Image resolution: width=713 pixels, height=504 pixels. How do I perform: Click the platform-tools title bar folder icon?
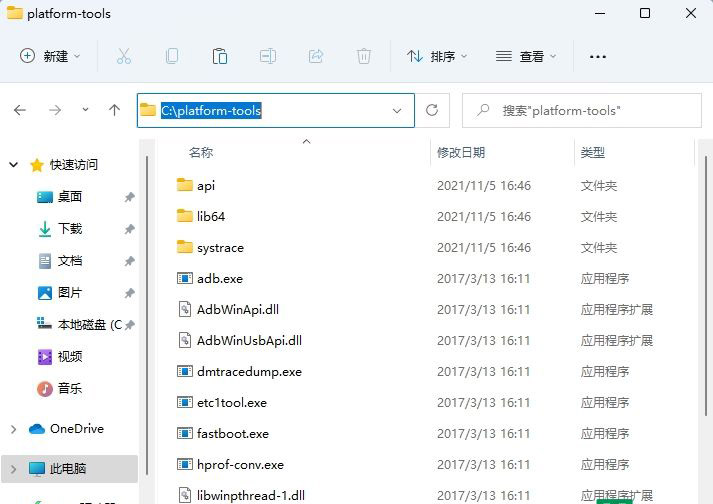pos(15,13)
